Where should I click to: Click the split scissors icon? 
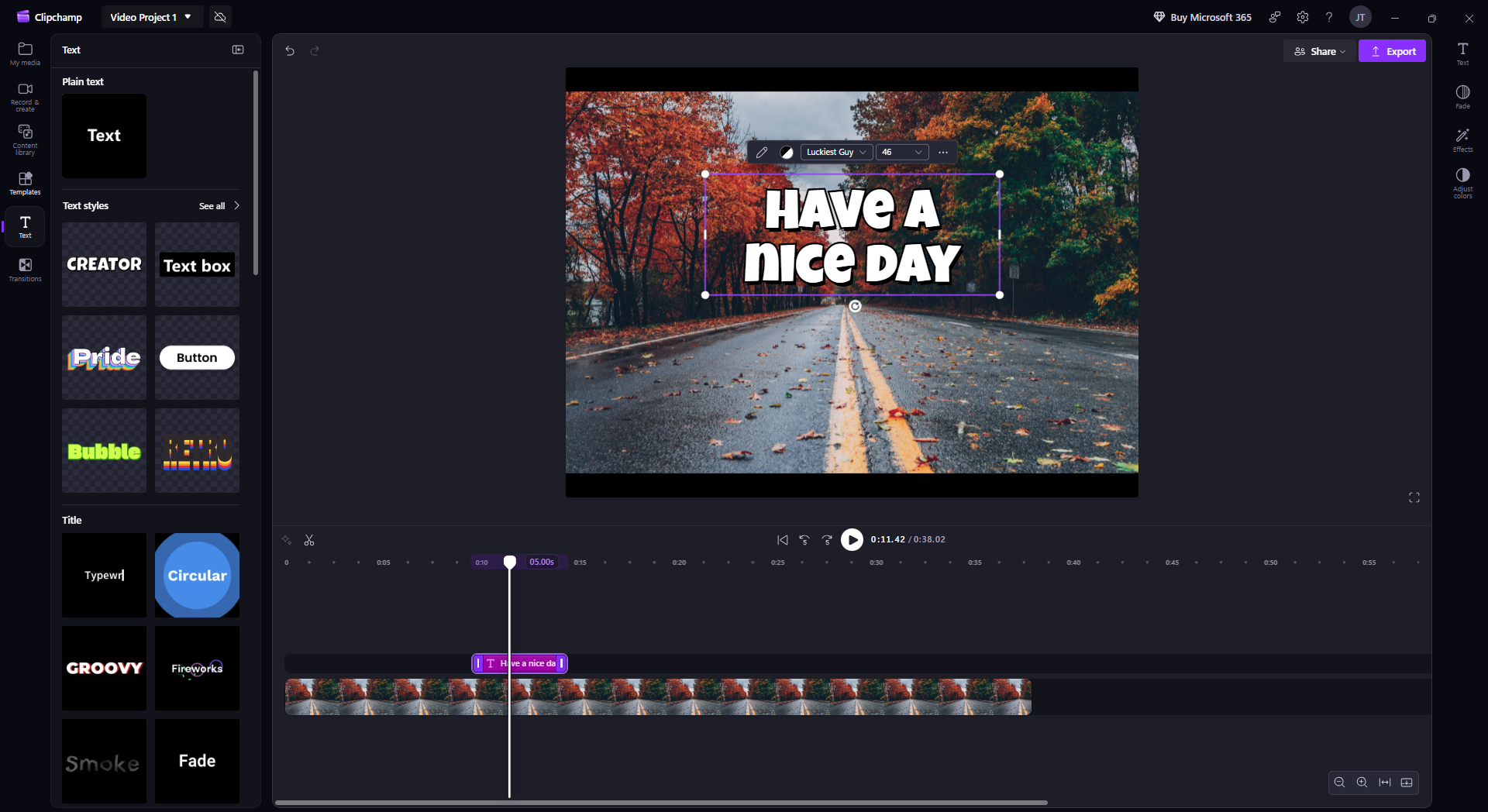pos(309,540)
